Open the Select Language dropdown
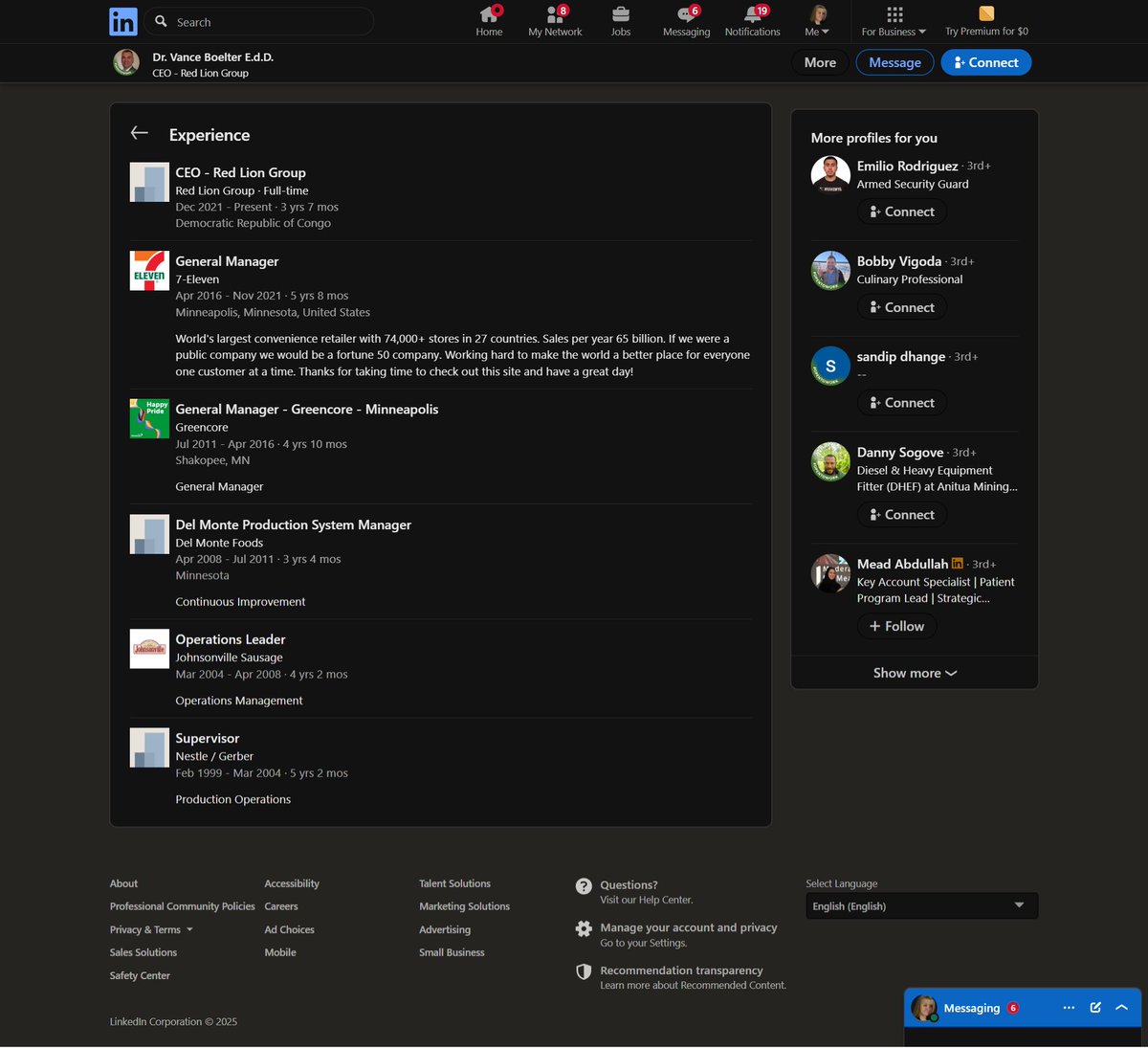 point(921,905)
